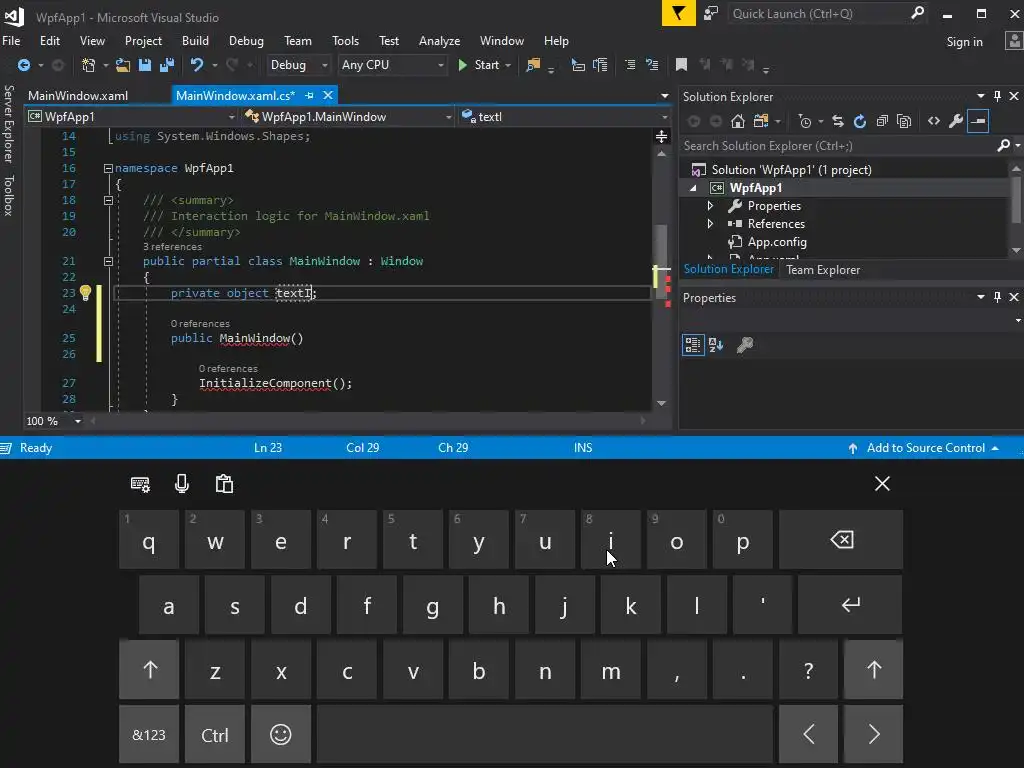Open the Build menu

coord(195,40)
